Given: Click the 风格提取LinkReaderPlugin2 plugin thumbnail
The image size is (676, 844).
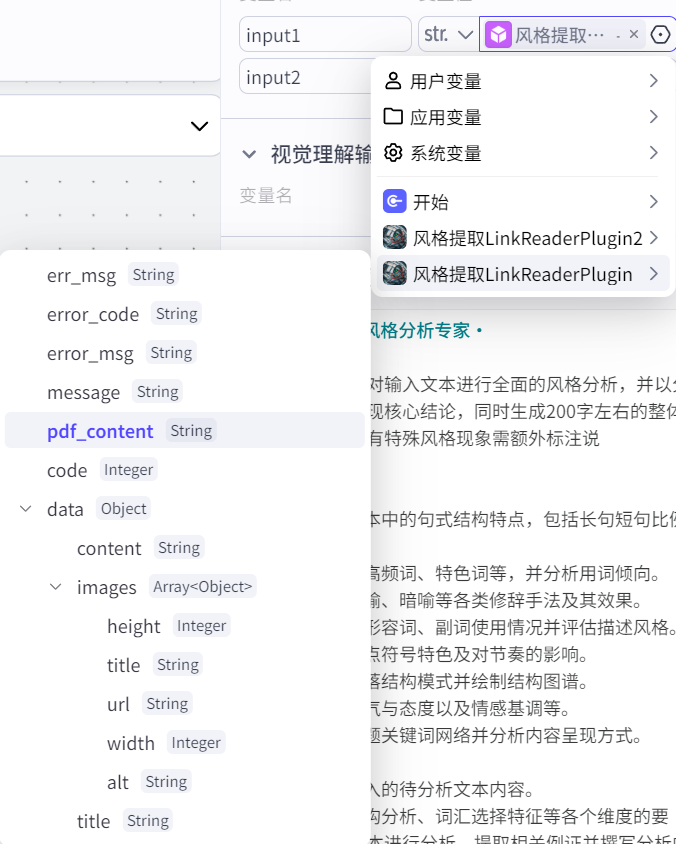Looking at the screenshot, I should tap(394, 238).
